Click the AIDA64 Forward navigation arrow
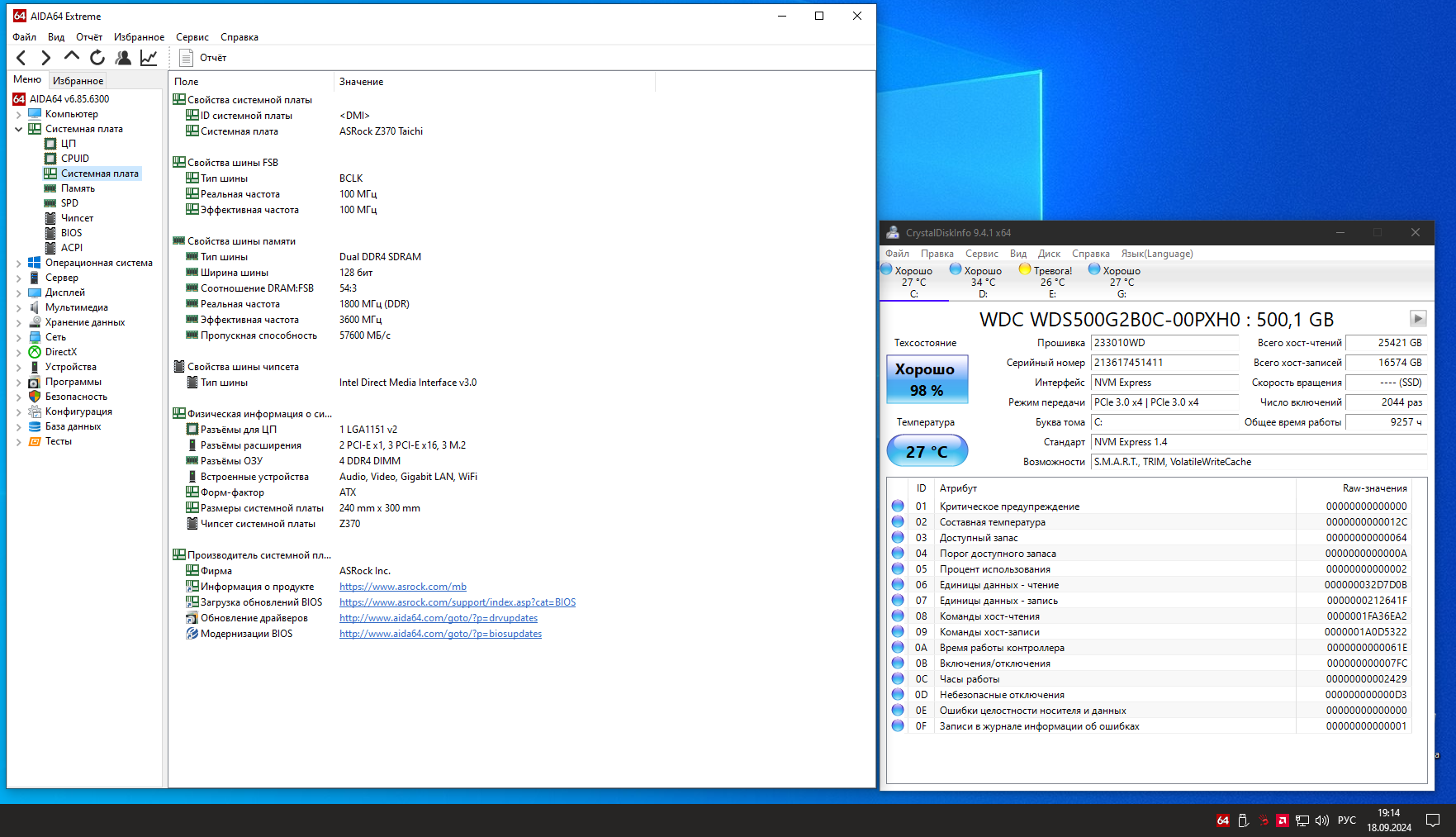 tap(46, 58)
